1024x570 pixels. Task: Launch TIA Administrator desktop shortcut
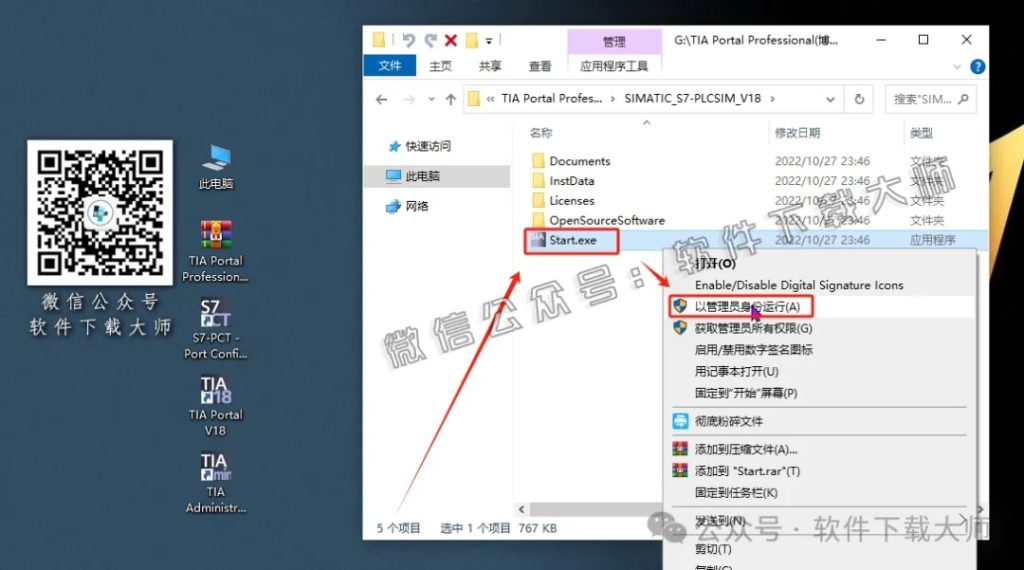pyautogui.click(x=216, y=483)
